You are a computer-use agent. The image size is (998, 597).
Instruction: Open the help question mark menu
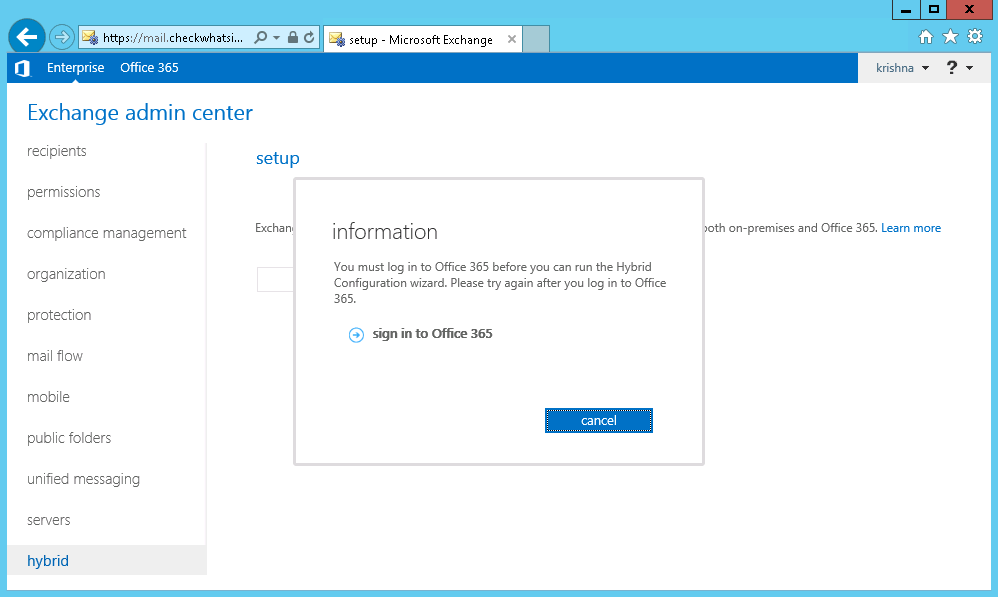pos(959,67)
